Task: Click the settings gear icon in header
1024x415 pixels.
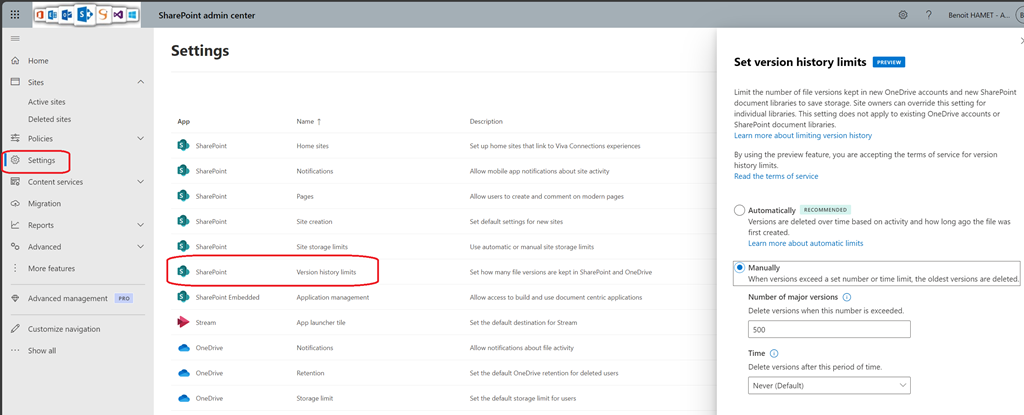Action: point(902,15)
